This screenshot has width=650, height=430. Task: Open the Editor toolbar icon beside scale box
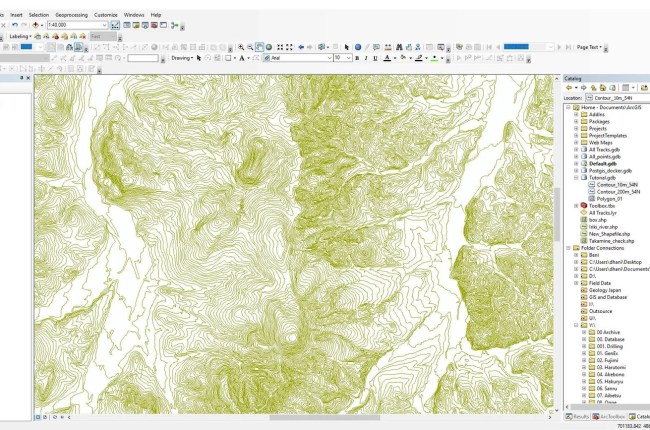coord(115,25)
